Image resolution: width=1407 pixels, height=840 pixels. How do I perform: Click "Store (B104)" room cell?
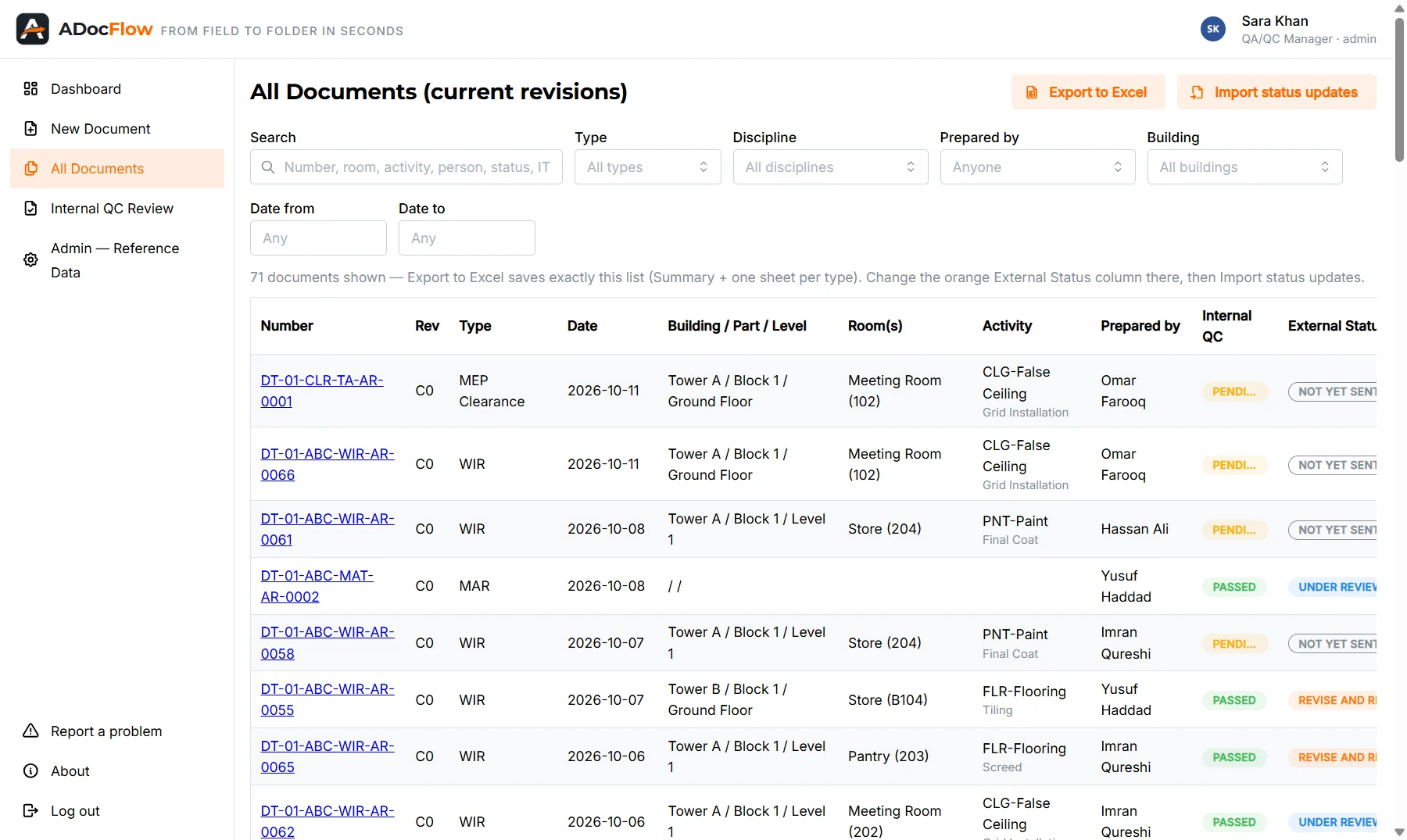[x=887, y=699]
